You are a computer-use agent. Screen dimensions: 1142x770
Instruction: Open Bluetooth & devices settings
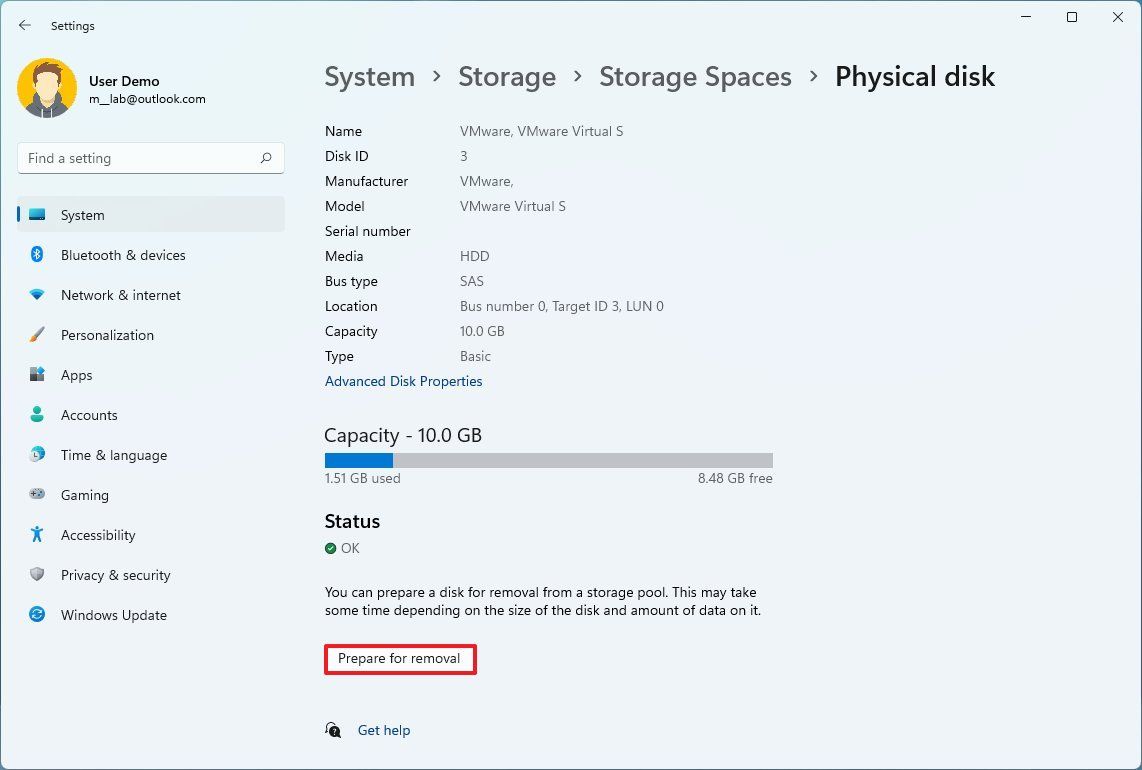pyautogui.click(x=36, y=255)
